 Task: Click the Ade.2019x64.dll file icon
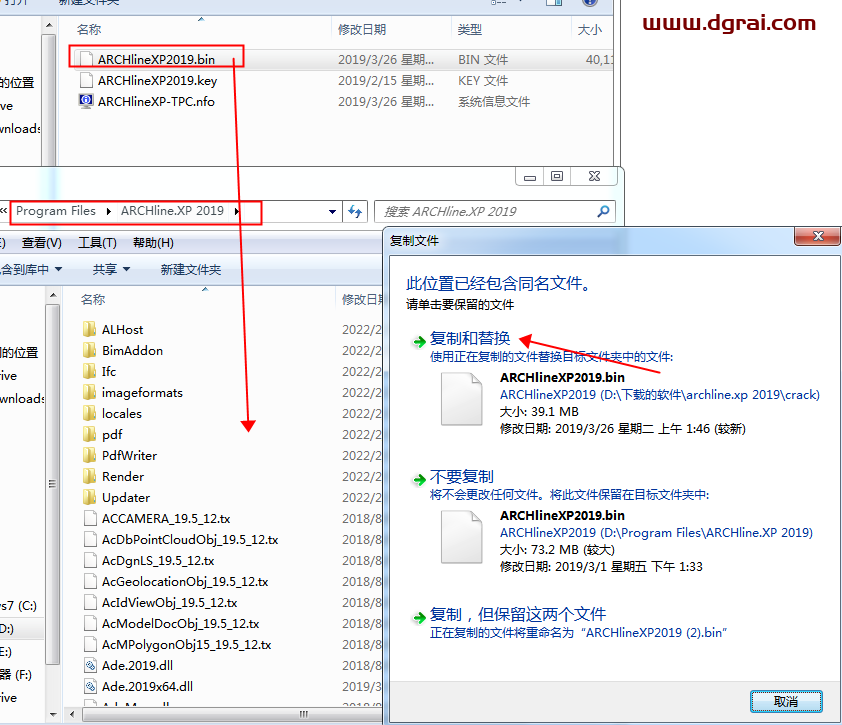pyautogui.click(x=90, y=686)
